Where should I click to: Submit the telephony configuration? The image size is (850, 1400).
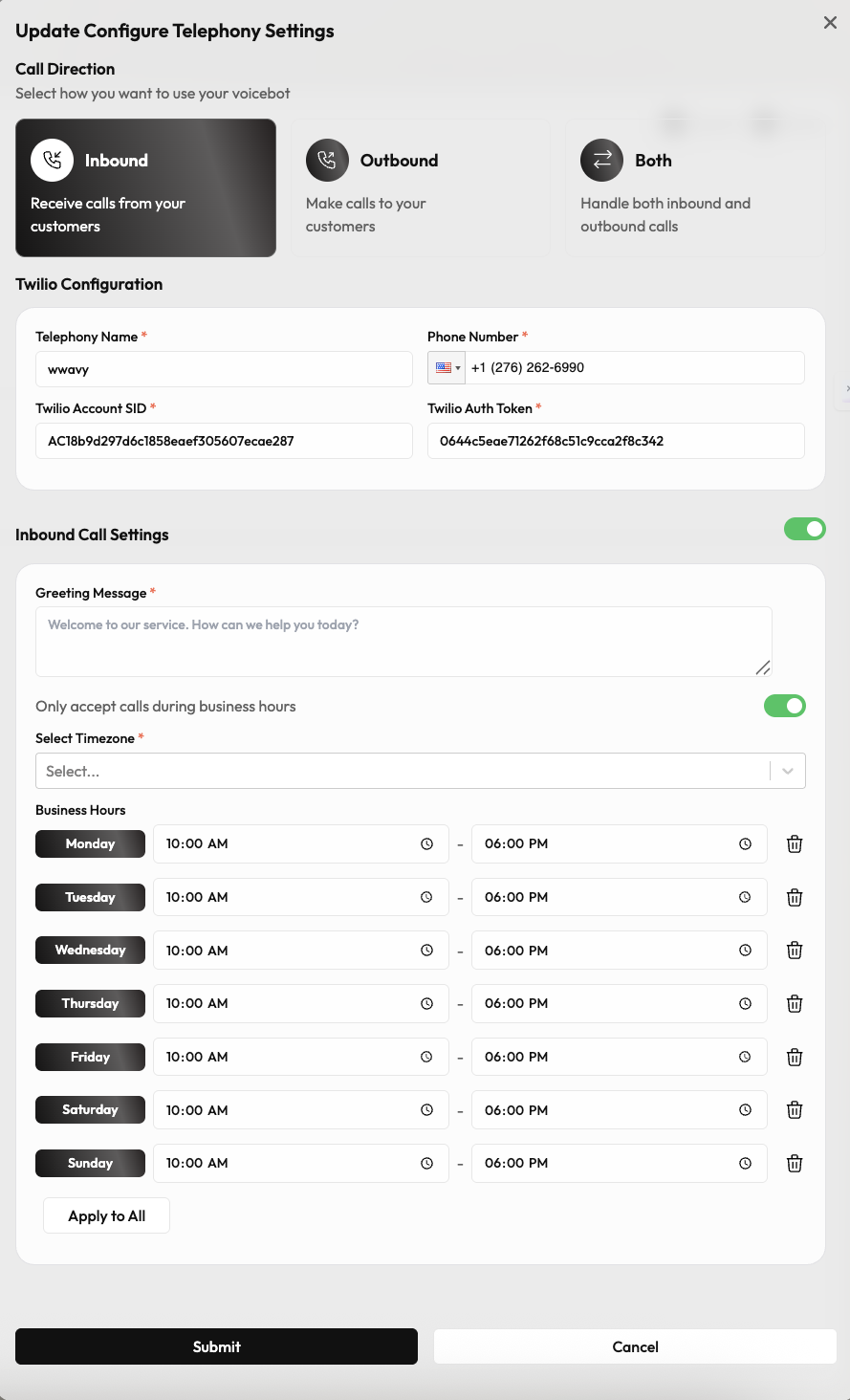point(216,1346)
